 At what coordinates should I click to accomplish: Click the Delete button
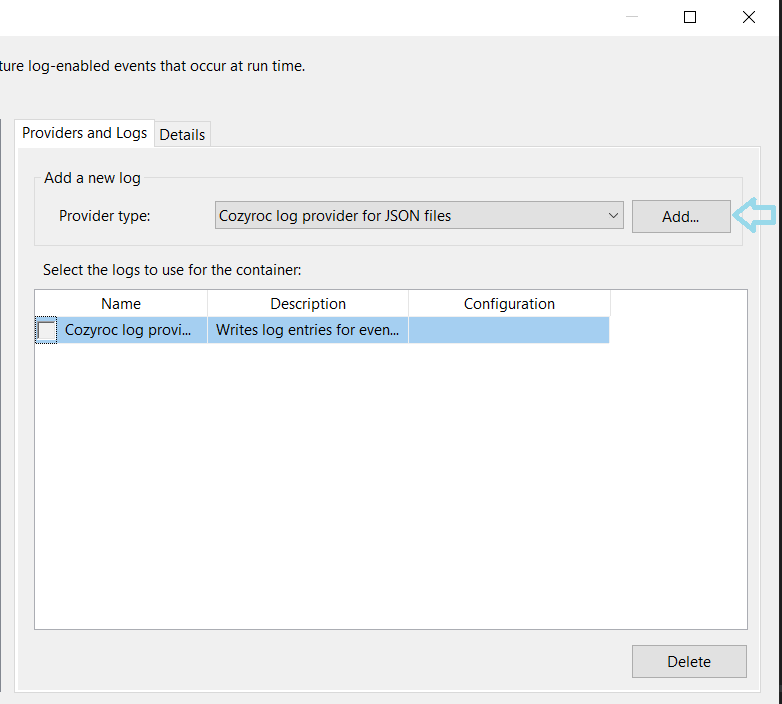[x=689, y=661]
